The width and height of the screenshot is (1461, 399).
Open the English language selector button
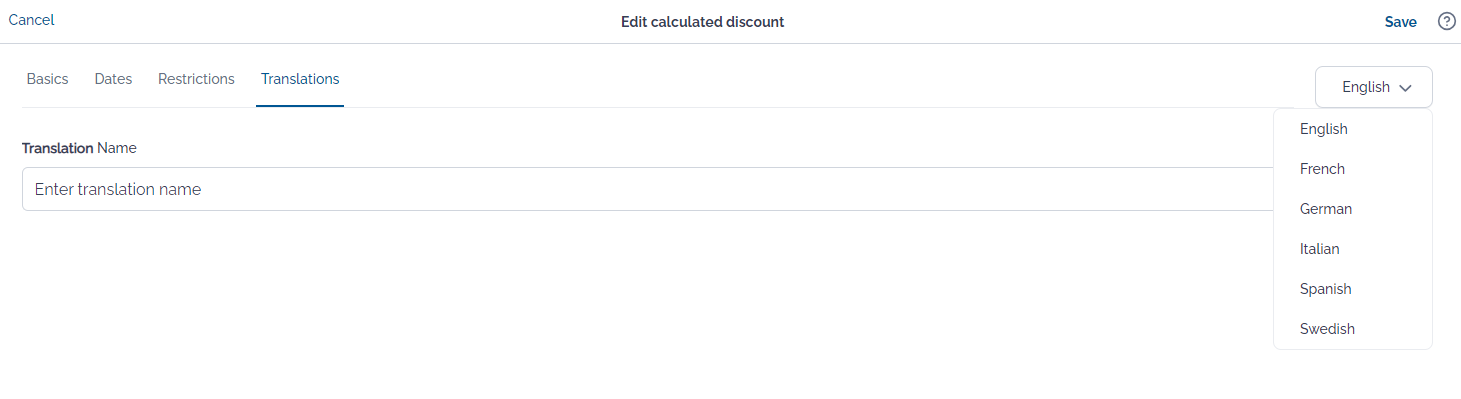1374,87
